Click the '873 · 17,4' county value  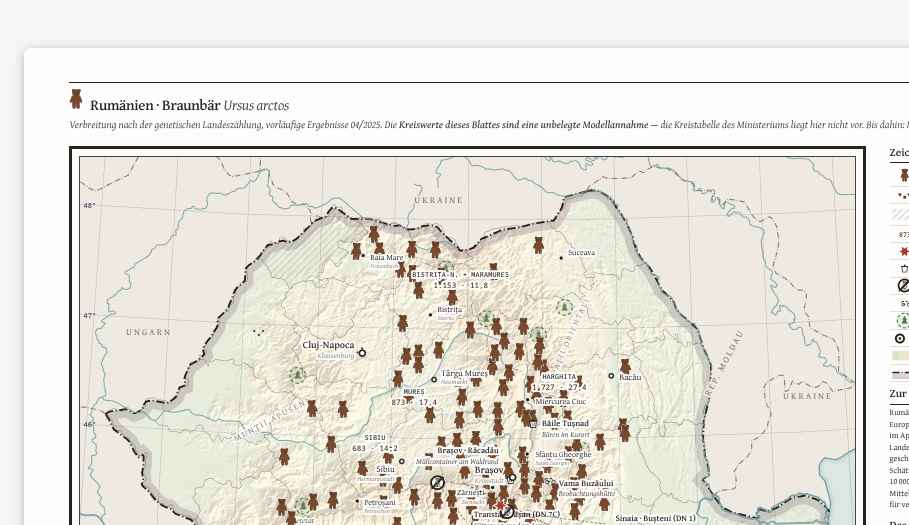coord(414,402)
